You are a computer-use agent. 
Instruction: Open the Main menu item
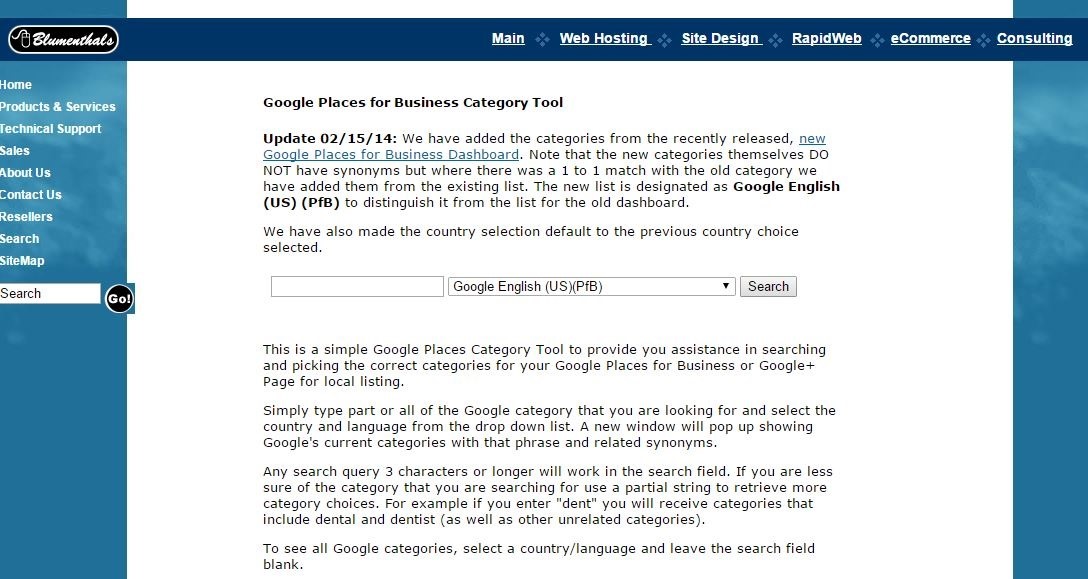point(508,39)
